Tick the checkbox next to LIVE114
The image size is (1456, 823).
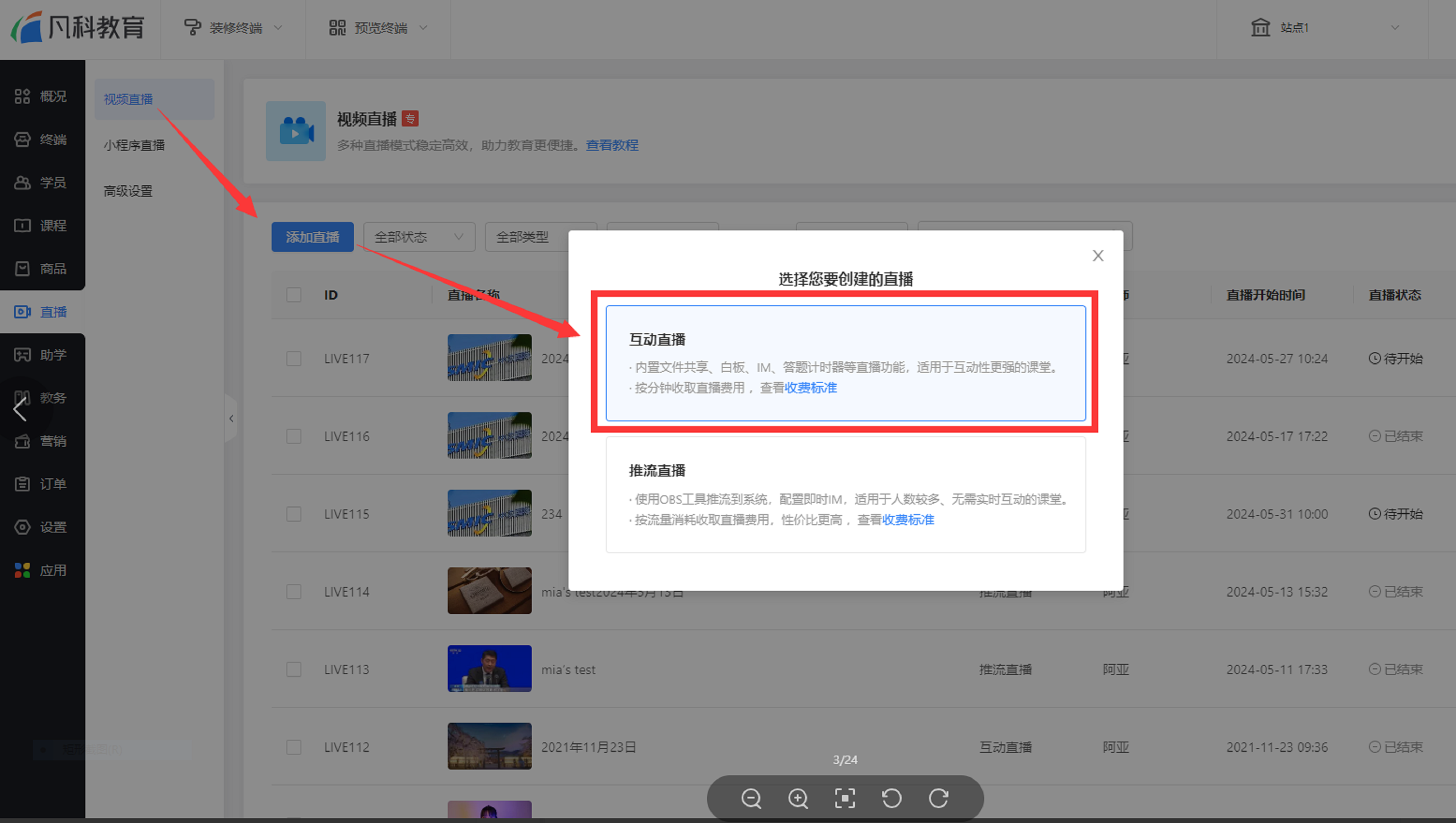tap(294, 592)
